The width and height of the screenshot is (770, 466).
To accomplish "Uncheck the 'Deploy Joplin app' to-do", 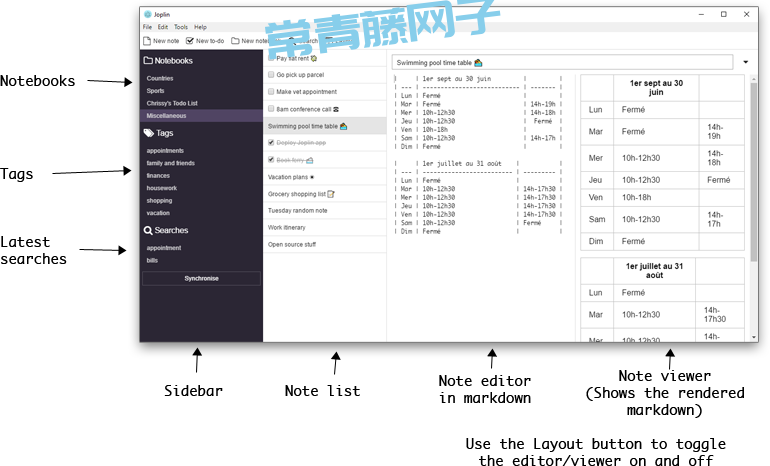I will point(271,143).
